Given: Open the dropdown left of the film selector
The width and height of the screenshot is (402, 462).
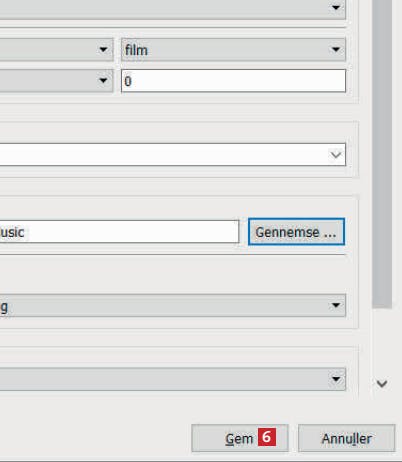Looking at the screenshot, I should click(56, 50).
